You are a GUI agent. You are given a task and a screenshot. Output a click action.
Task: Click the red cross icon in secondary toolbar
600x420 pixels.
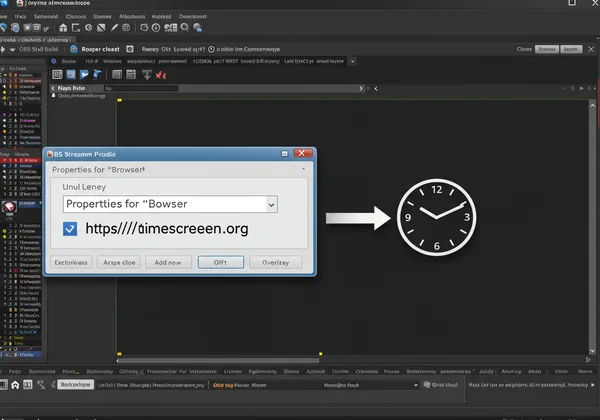tap(161, 75)
